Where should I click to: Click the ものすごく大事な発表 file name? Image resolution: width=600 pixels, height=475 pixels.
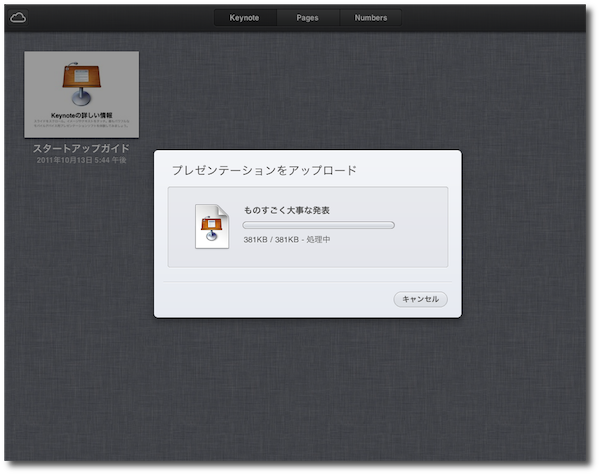[287, 210]
